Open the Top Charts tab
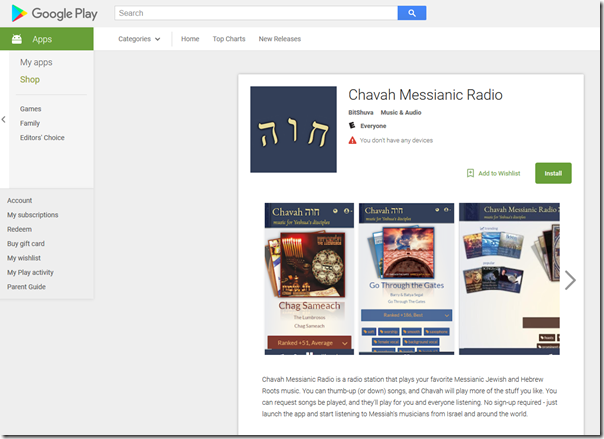 (x=229, y=39)
